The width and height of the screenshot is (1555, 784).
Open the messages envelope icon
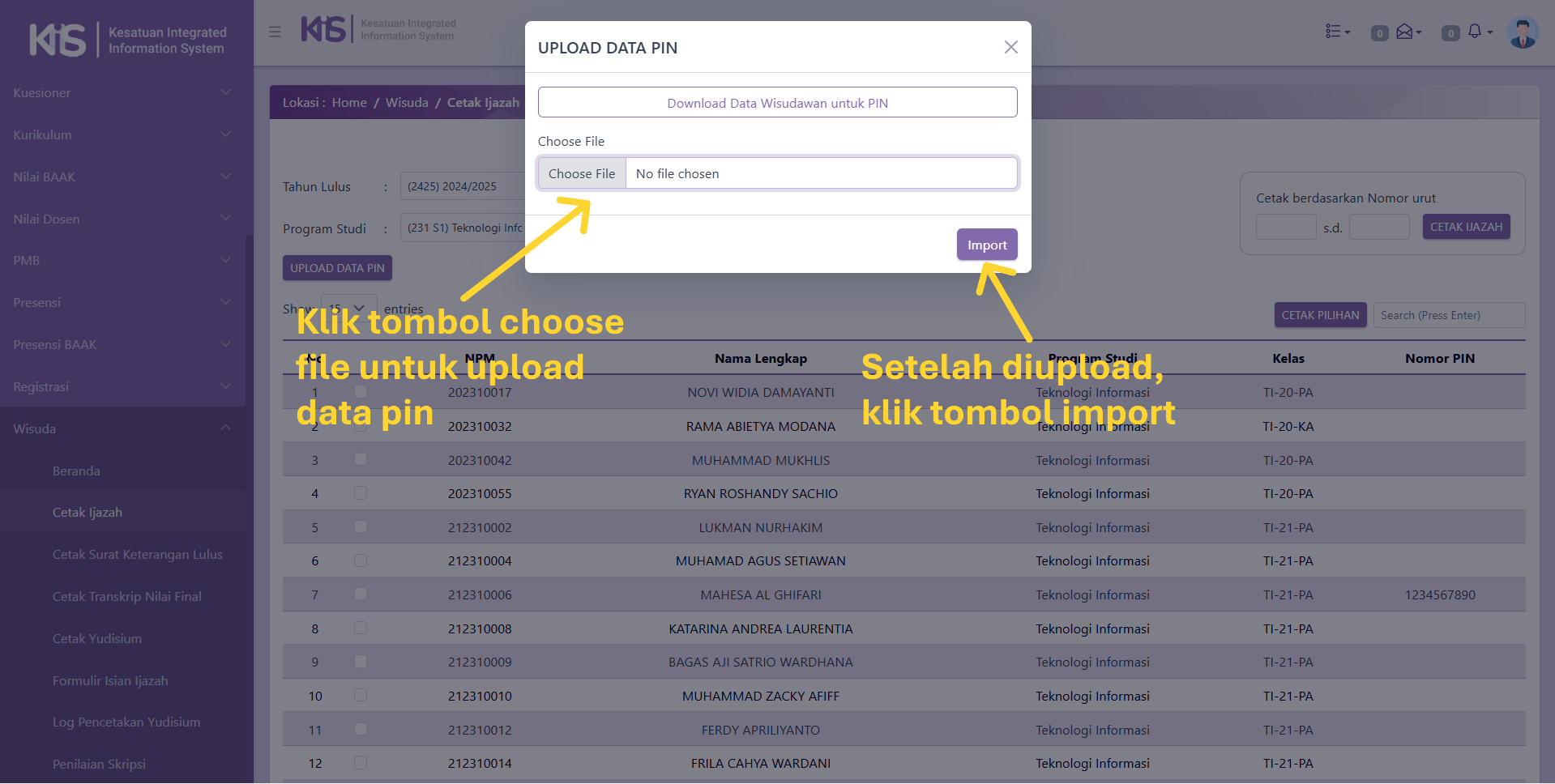[x=1406, y=32]
